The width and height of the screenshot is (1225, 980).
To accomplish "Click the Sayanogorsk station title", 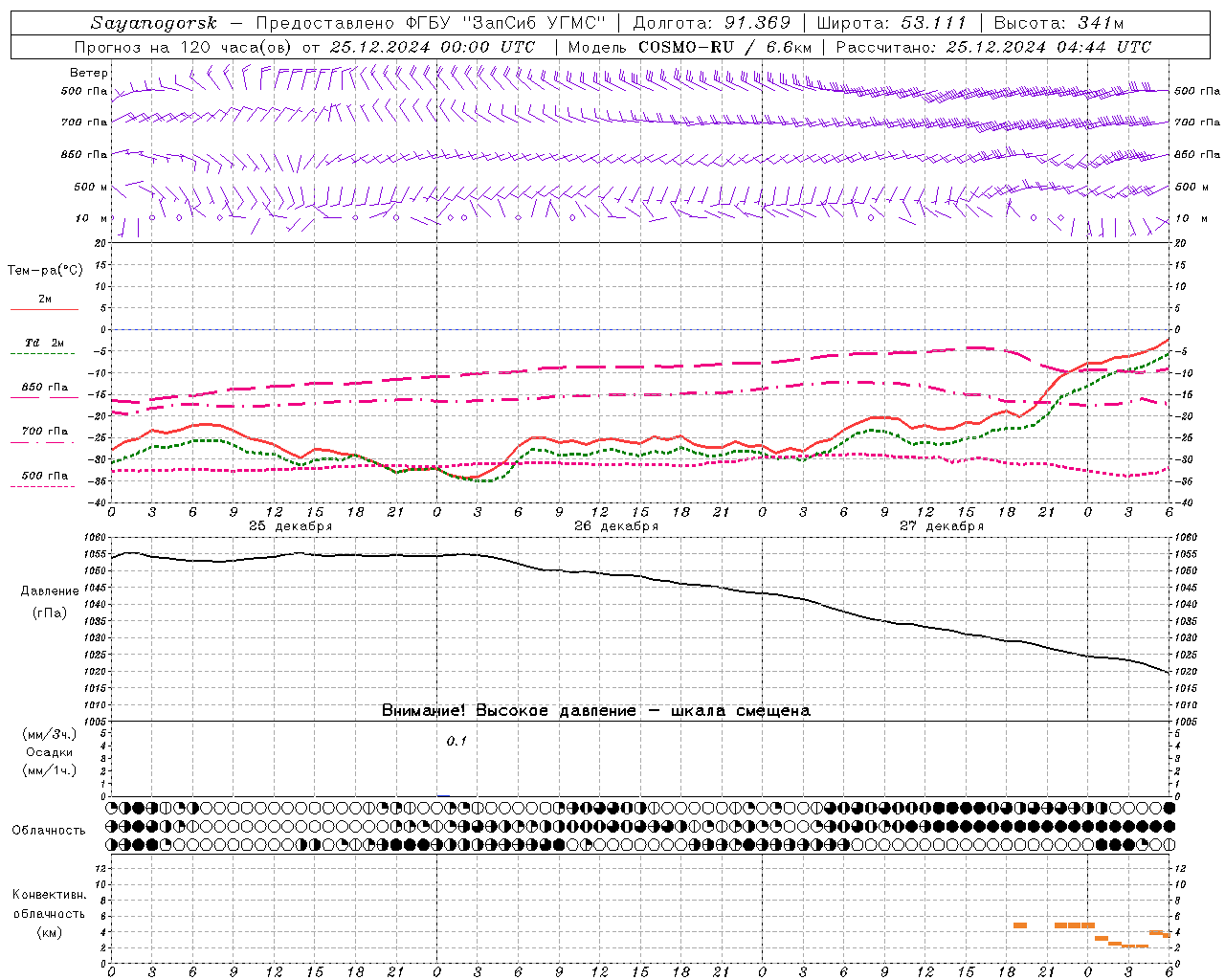I will [x=154, y=23].
